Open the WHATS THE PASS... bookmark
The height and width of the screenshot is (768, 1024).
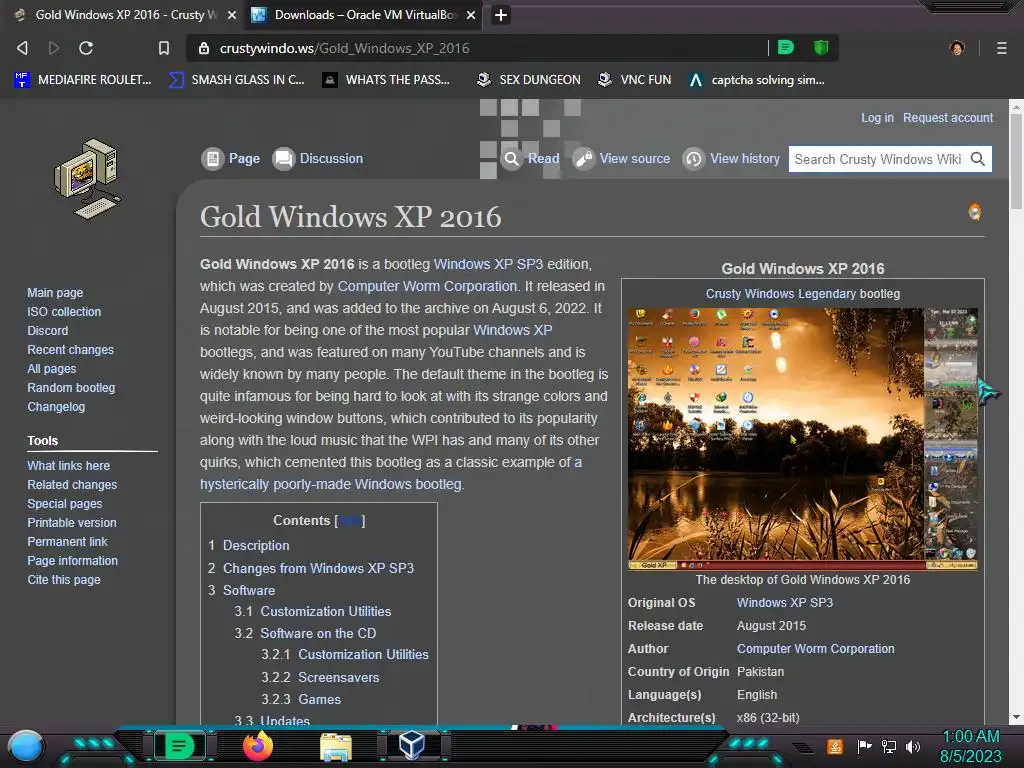tap(387, 80)
